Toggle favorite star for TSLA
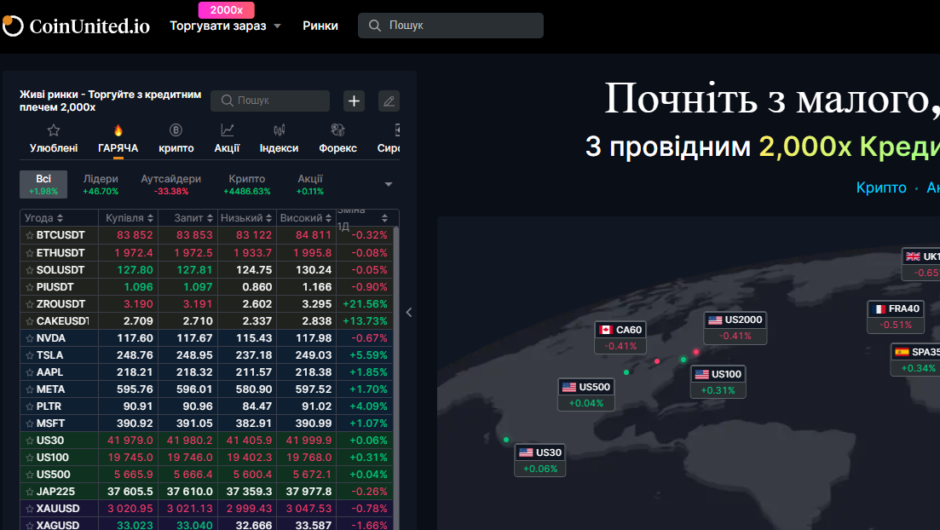This screenshot has width=940, height=530. 28,355
